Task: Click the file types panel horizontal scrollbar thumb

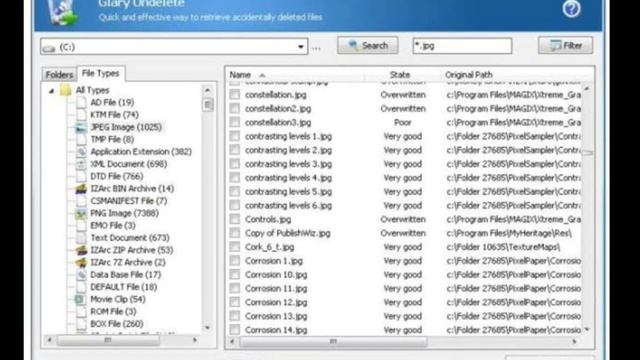Action: [x=108, y=340]
